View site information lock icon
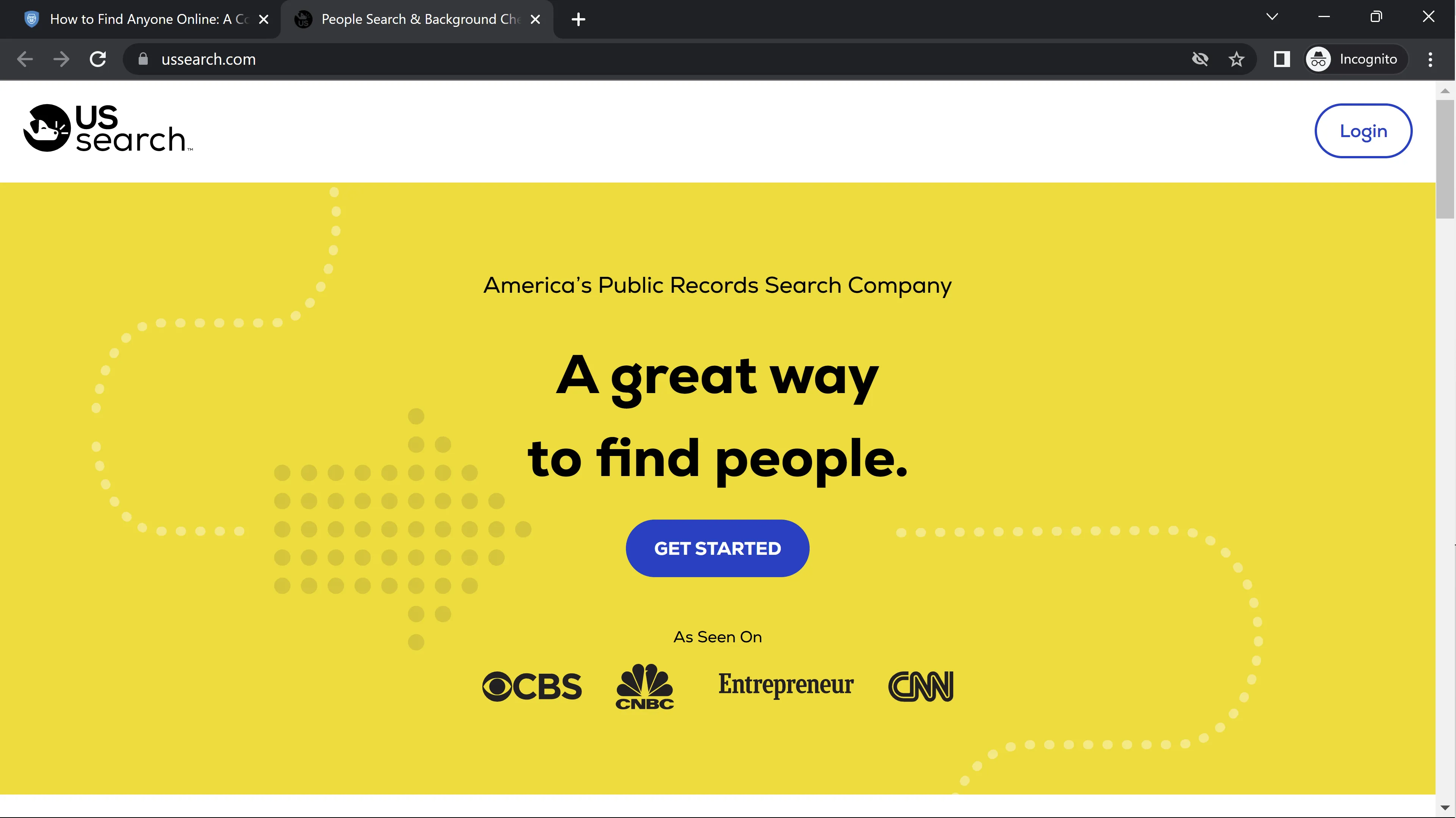This screenshot has height=818, width=1456. [x=143, y=59]
